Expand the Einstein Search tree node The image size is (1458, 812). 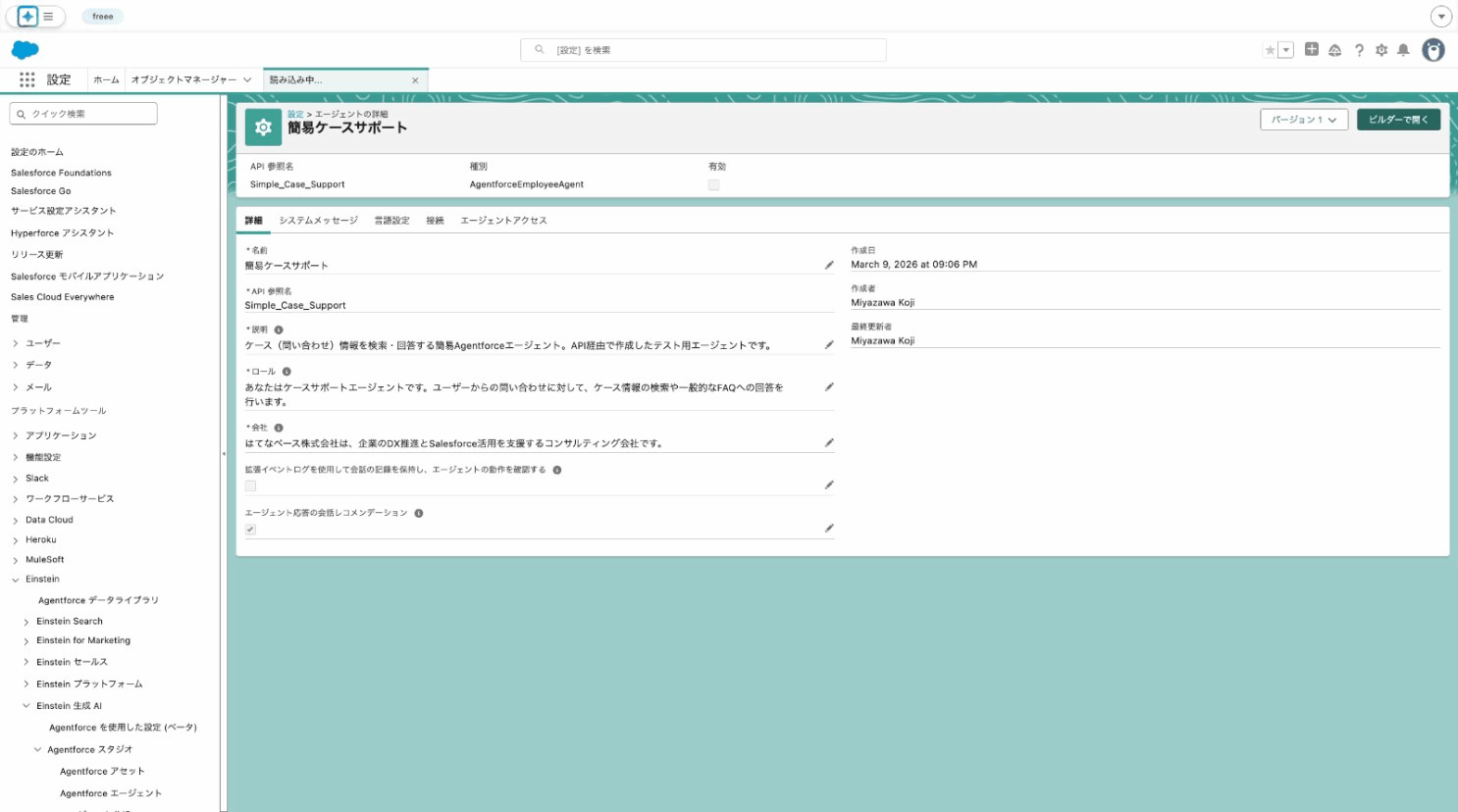(x=25, y=621)
